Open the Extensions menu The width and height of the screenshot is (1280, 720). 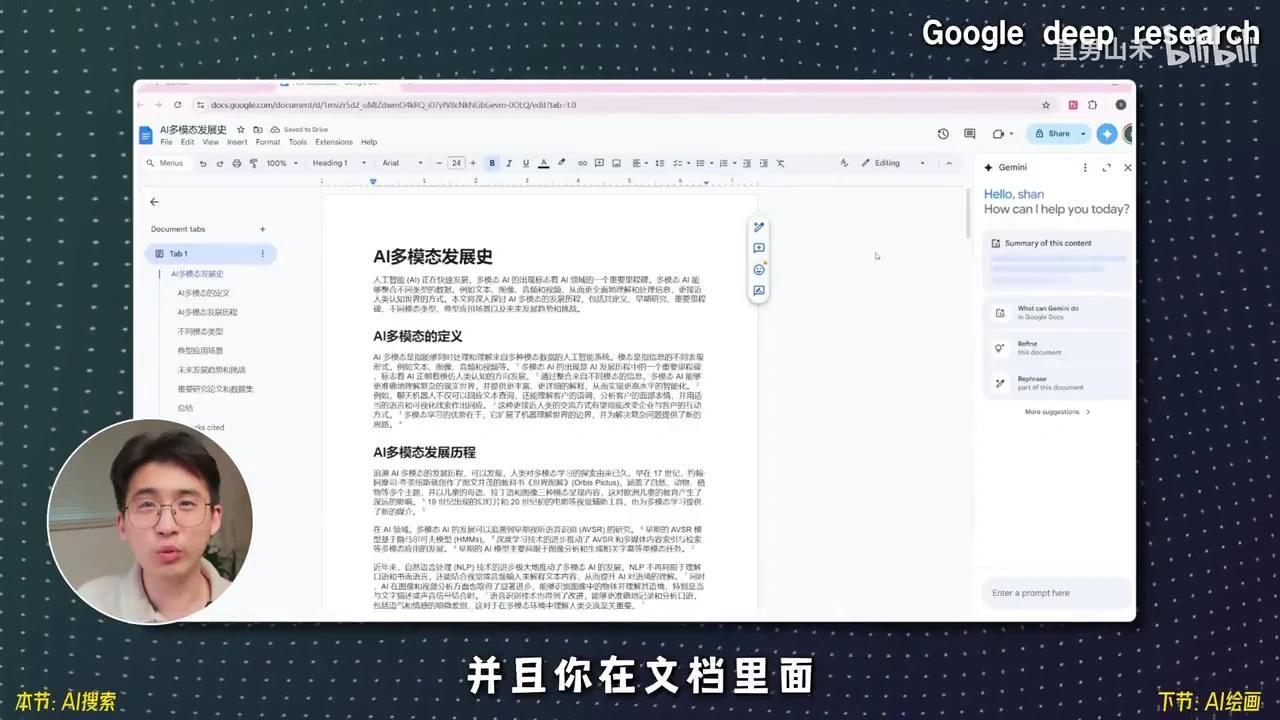pyautogui.click(x=334, y=142)
